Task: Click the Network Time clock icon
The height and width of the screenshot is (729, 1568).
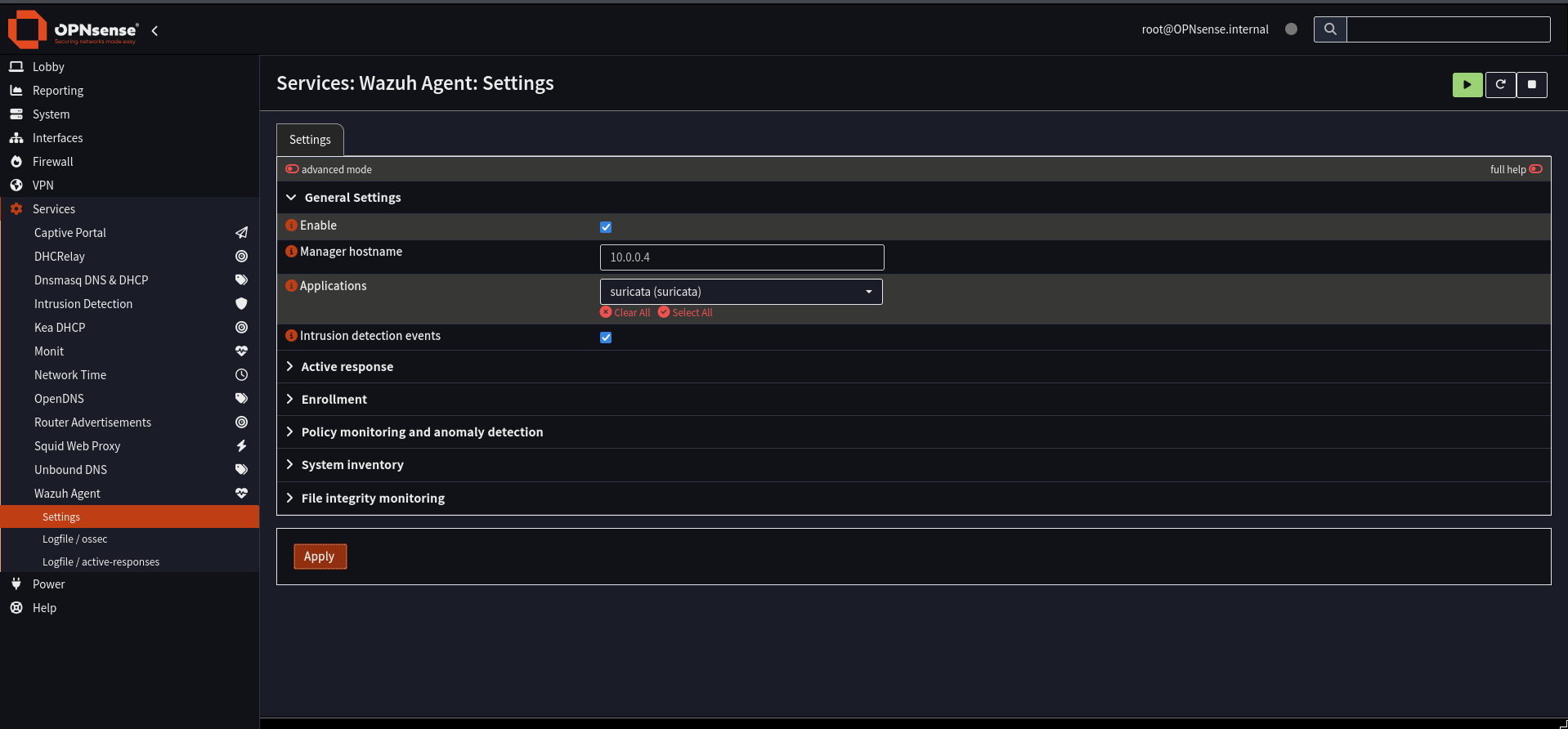Action: tap(241, 375)
